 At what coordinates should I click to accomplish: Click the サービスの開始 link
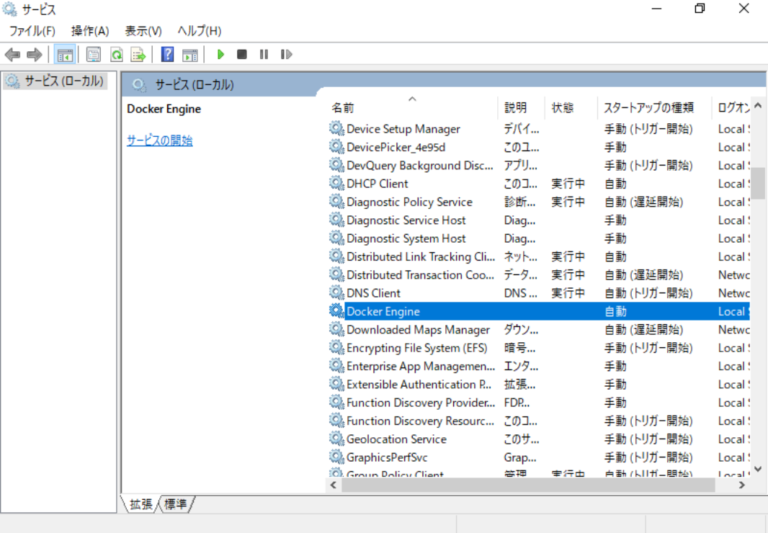pos(160,141)
